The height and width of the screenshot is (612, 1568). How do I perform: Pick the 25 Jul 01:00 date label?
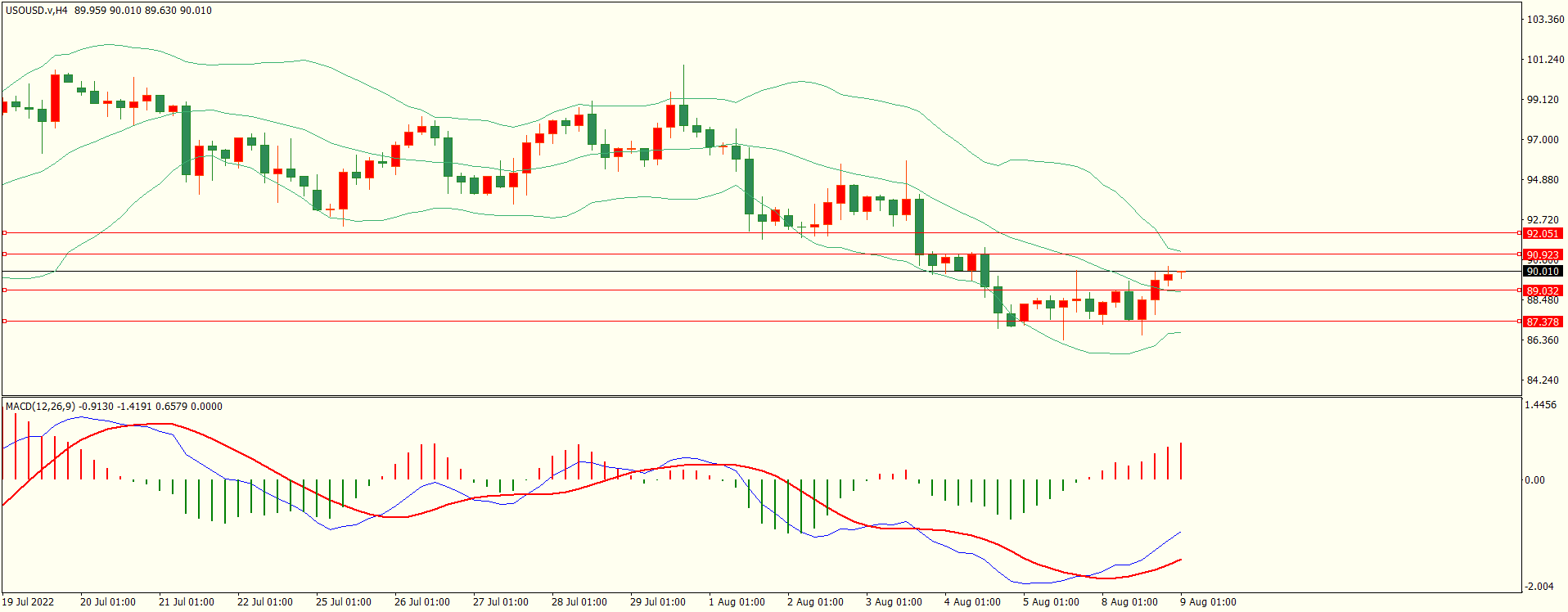[x=344, y=602]
